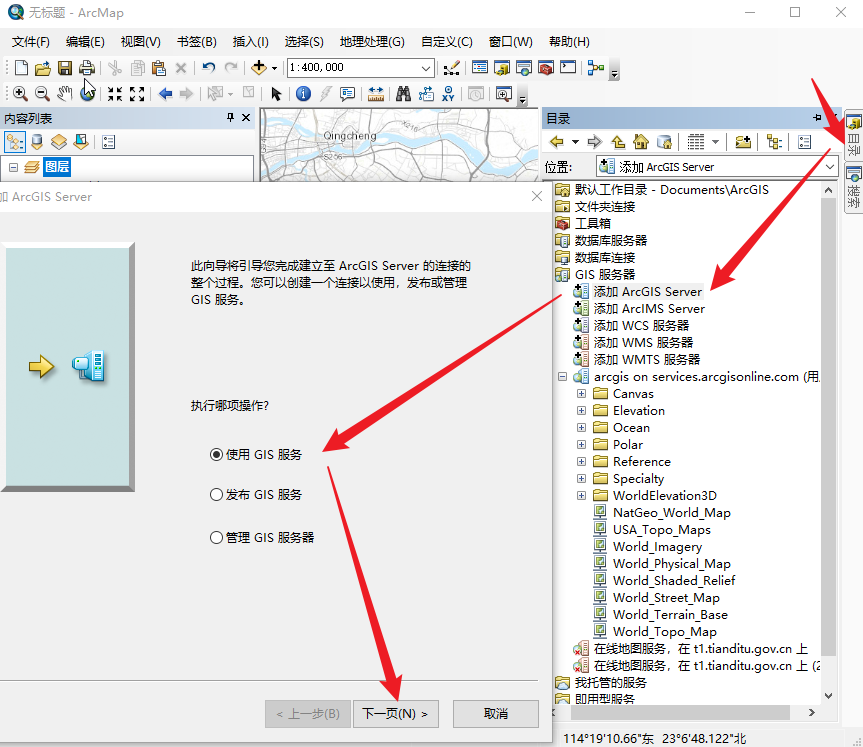Open the Find binoculars tool
The image size is (863, 747).
pos(403,94)
